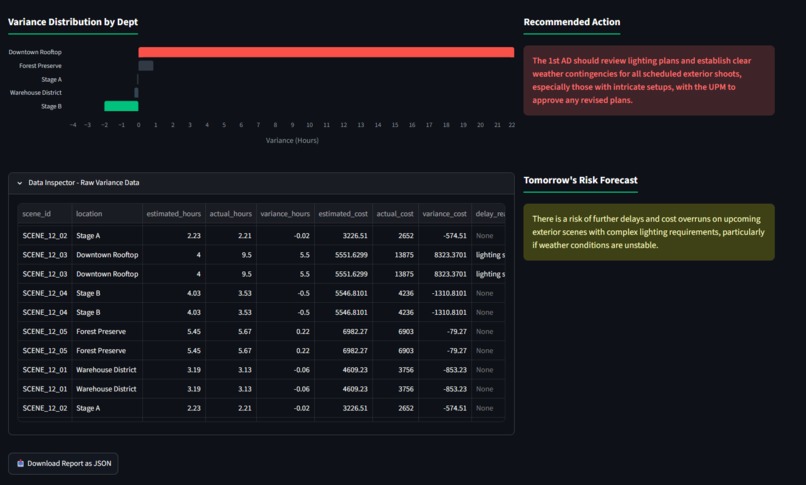Viewport: 806px width, 485px height.
Task: Click the Variance Distribution by Dept heading
Action: 73,22
